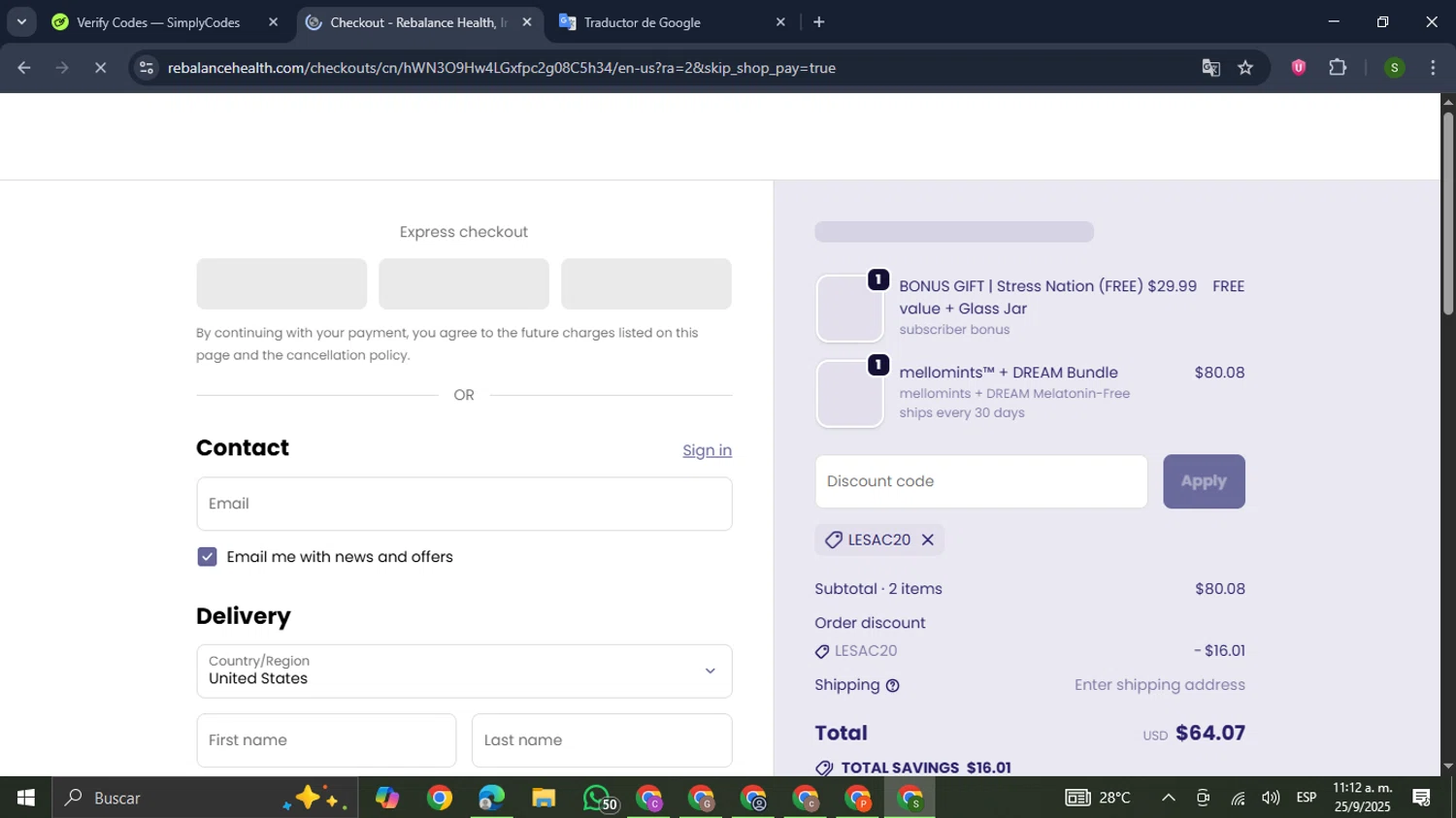The image size is (1456, 818).
Task: Click the Order discount -$16.01 amount
Action: (x=1219, y=651)
